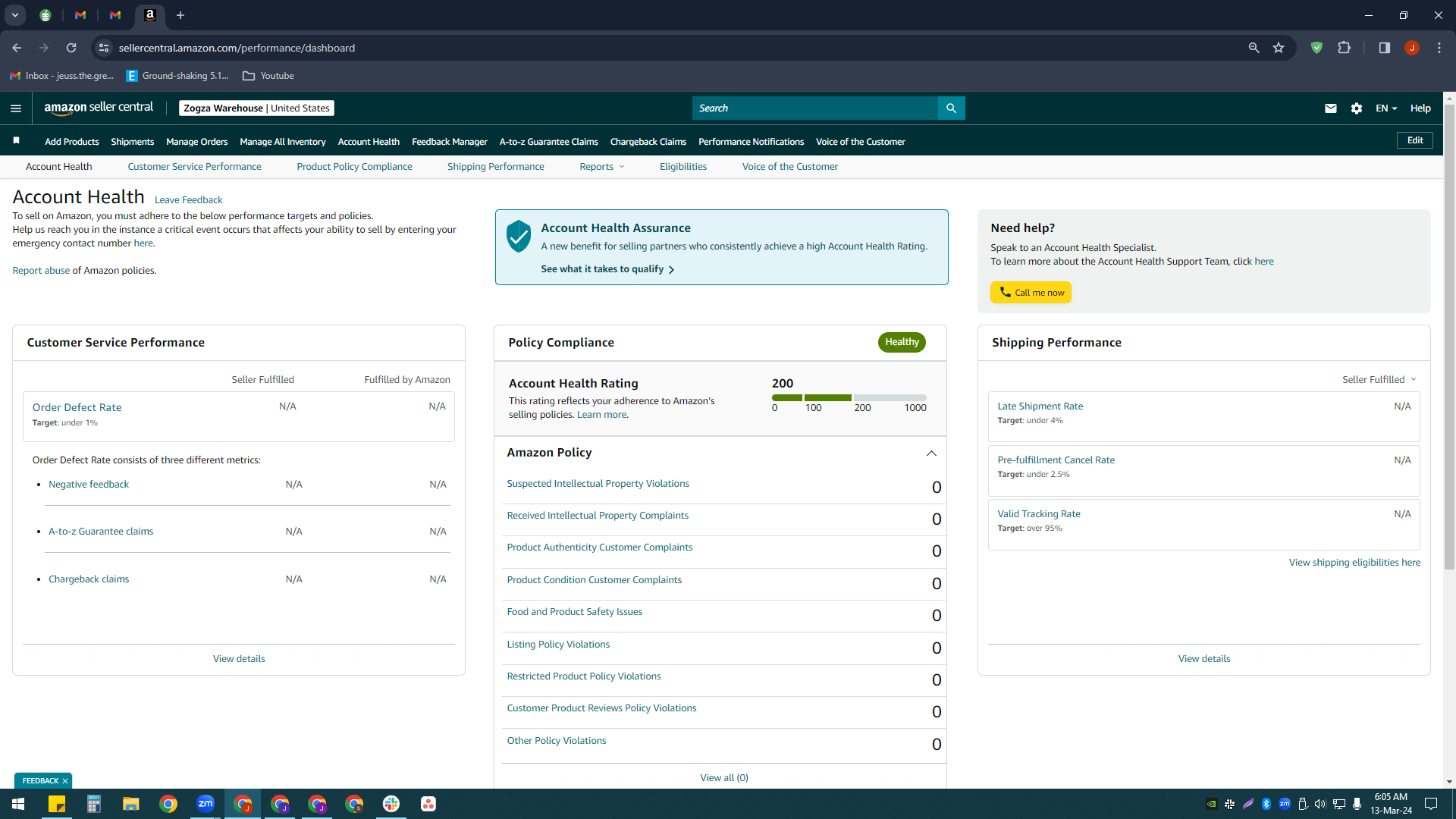Open the Chrome profile avatar
Viewport: 1456px width, 819px height.
(1411, 48)
